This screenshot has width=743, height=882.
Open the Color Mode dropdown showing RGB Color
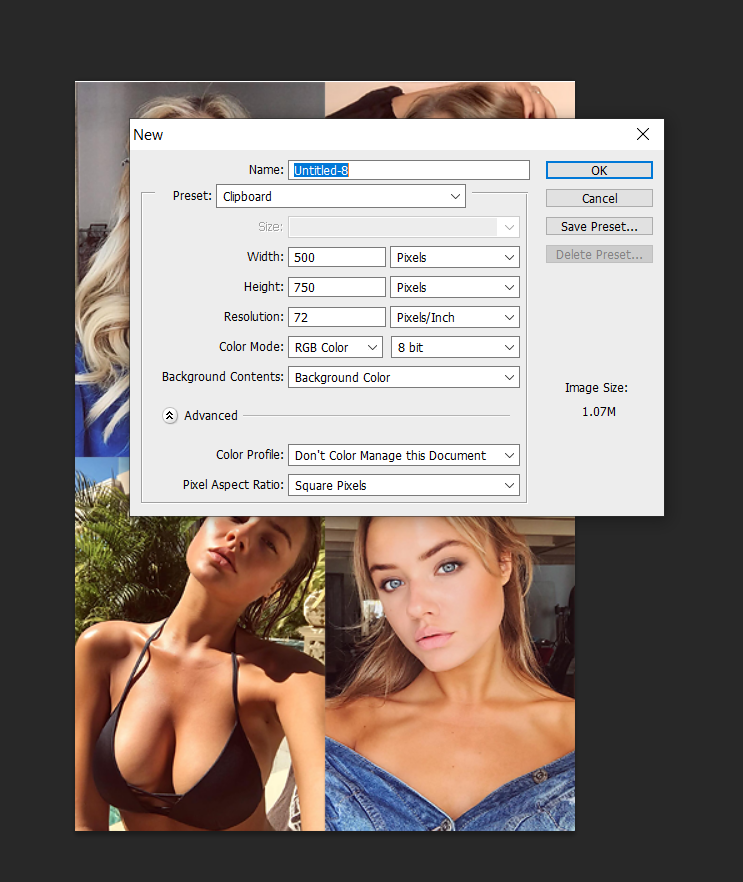(335, 348)
